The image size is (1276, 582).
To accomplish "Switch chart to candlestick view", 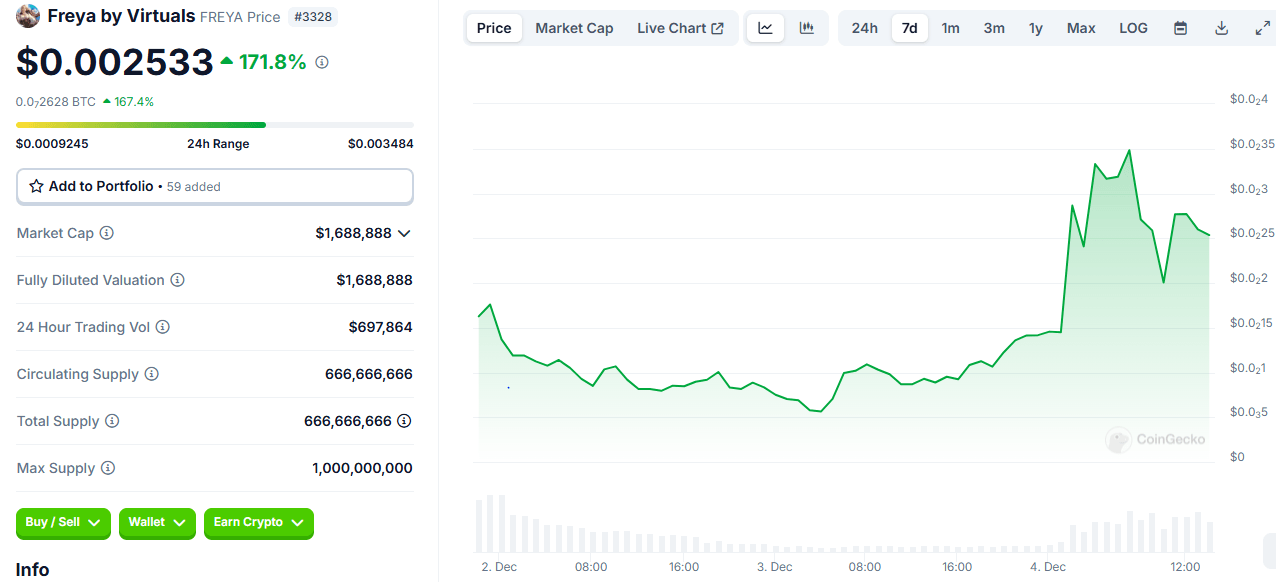I will (806, 27).
